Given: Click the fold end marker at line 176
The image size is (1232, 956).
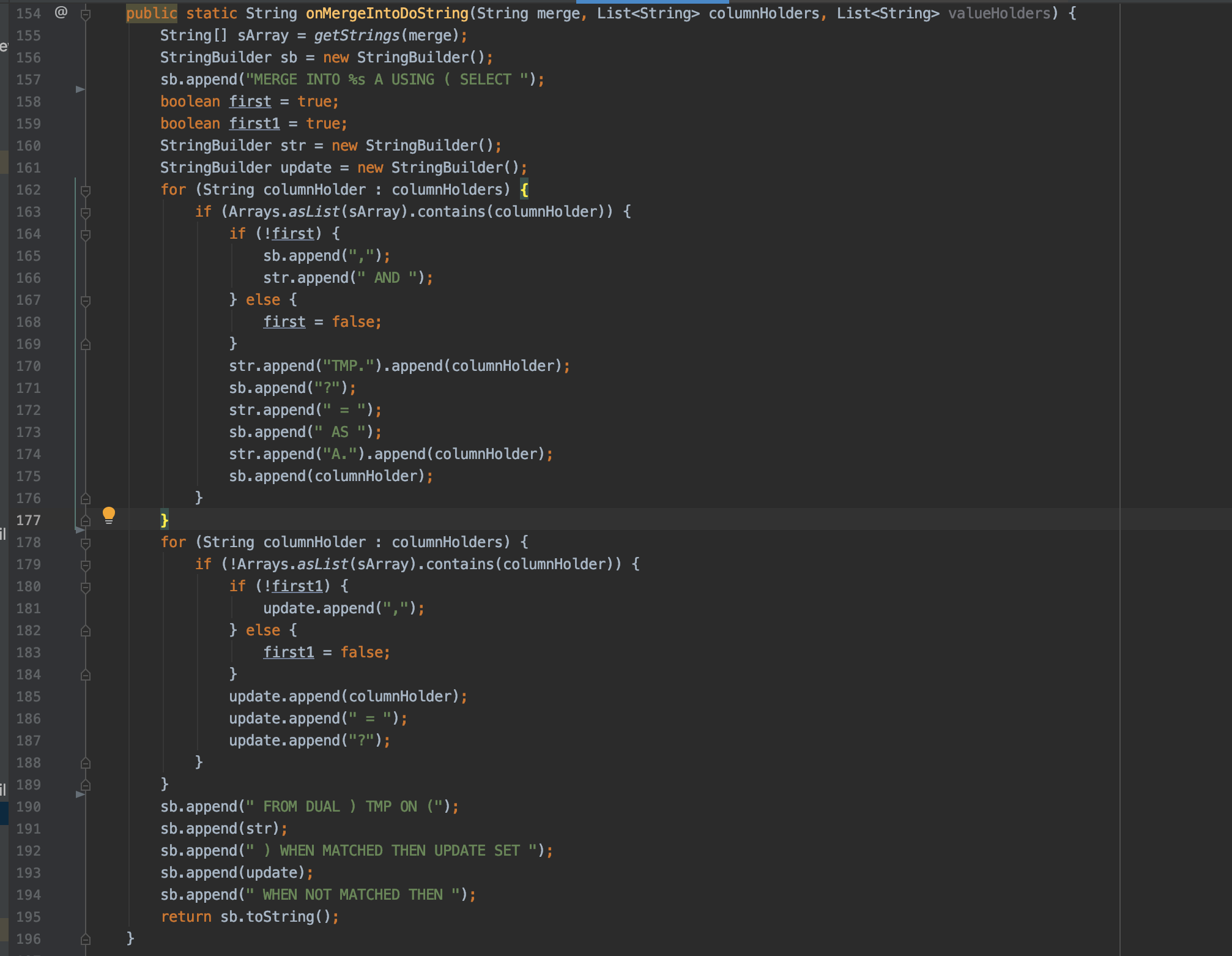Looking at the screenshot, I should pyautogui.click(x=86, y=498).
